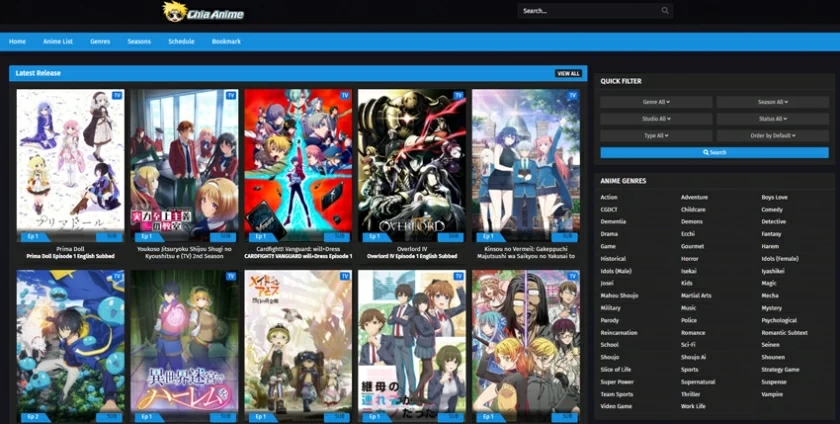
Task: Open the Overlord IV poster thumbnail
Action: [411, 166]
